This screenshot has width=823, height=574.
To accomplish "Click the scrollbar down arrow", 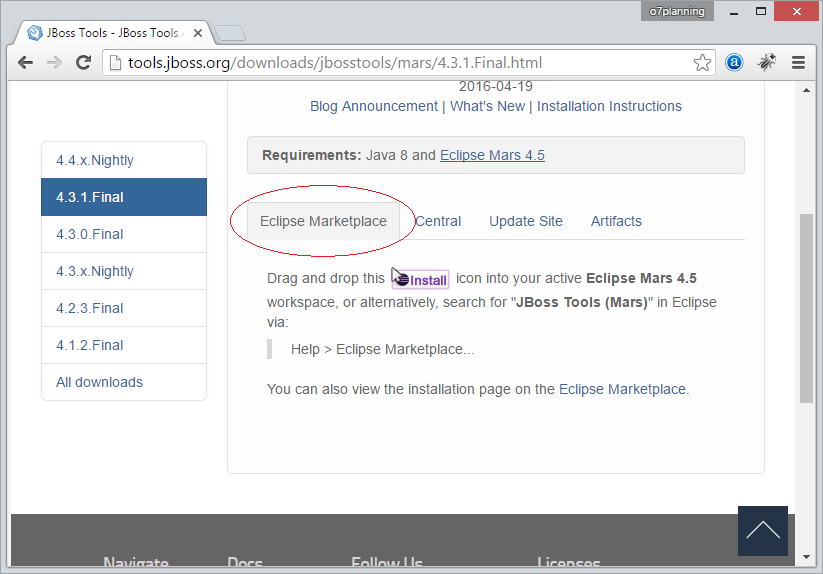I will (806, 557).
